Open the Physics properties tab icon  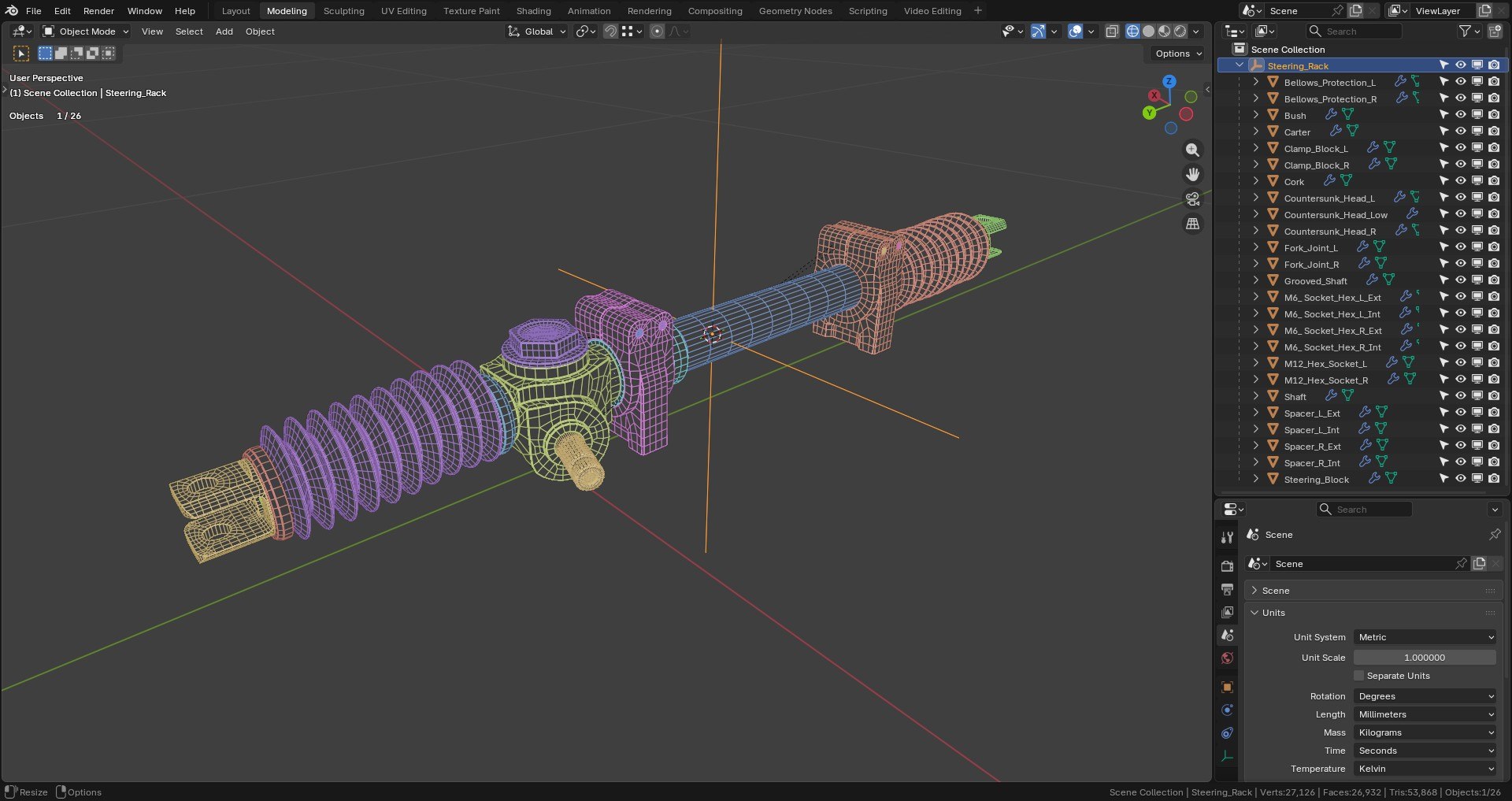pyautogui.click(x=1227, y=710)
